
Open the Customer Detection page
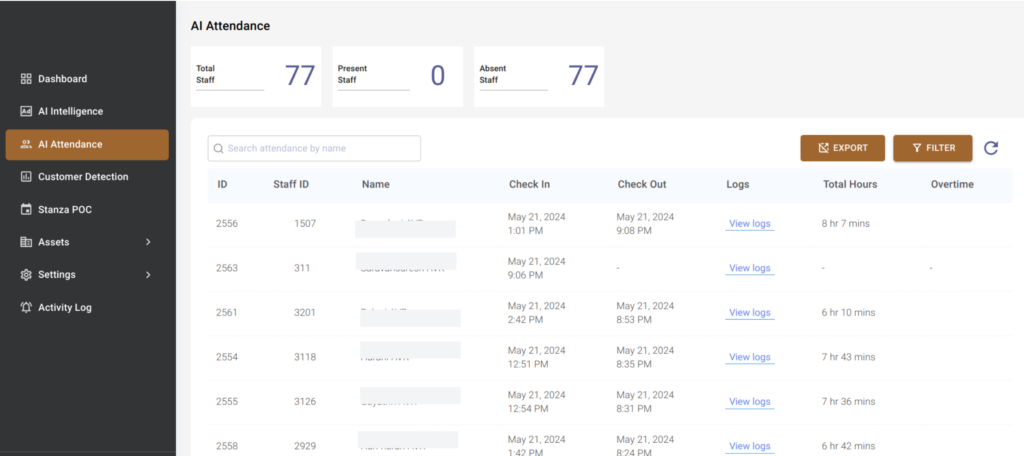[x=83, y=177]
